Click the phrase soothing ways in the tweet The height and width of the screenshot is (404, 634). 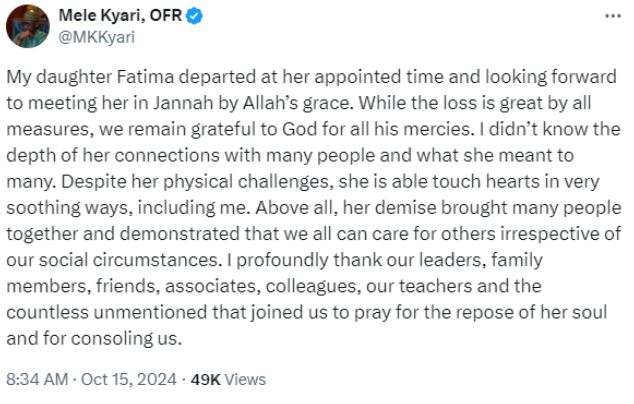click(x=70, y=208)
